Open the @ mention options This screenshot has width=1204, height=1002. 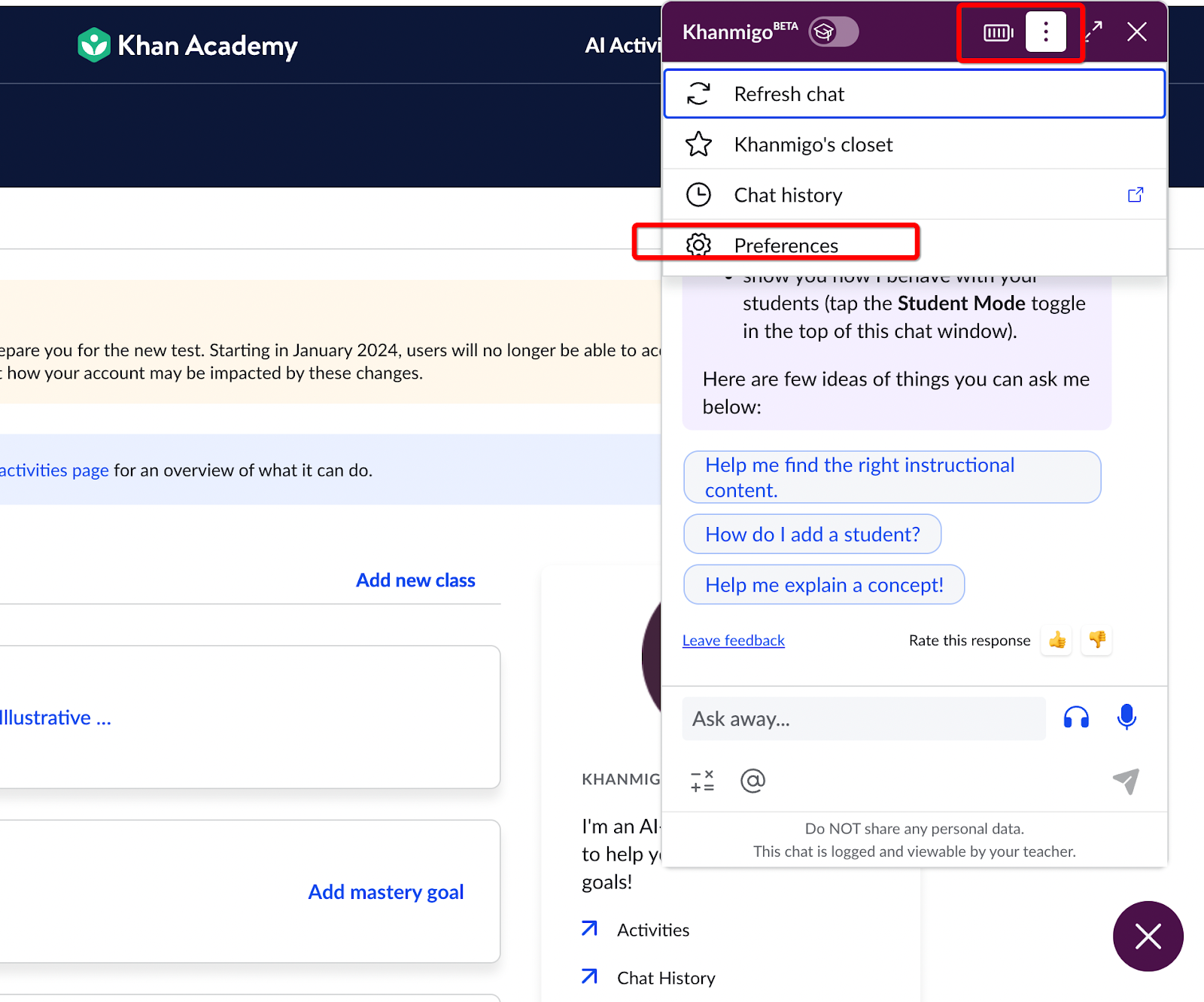click(x=752, y=781)
